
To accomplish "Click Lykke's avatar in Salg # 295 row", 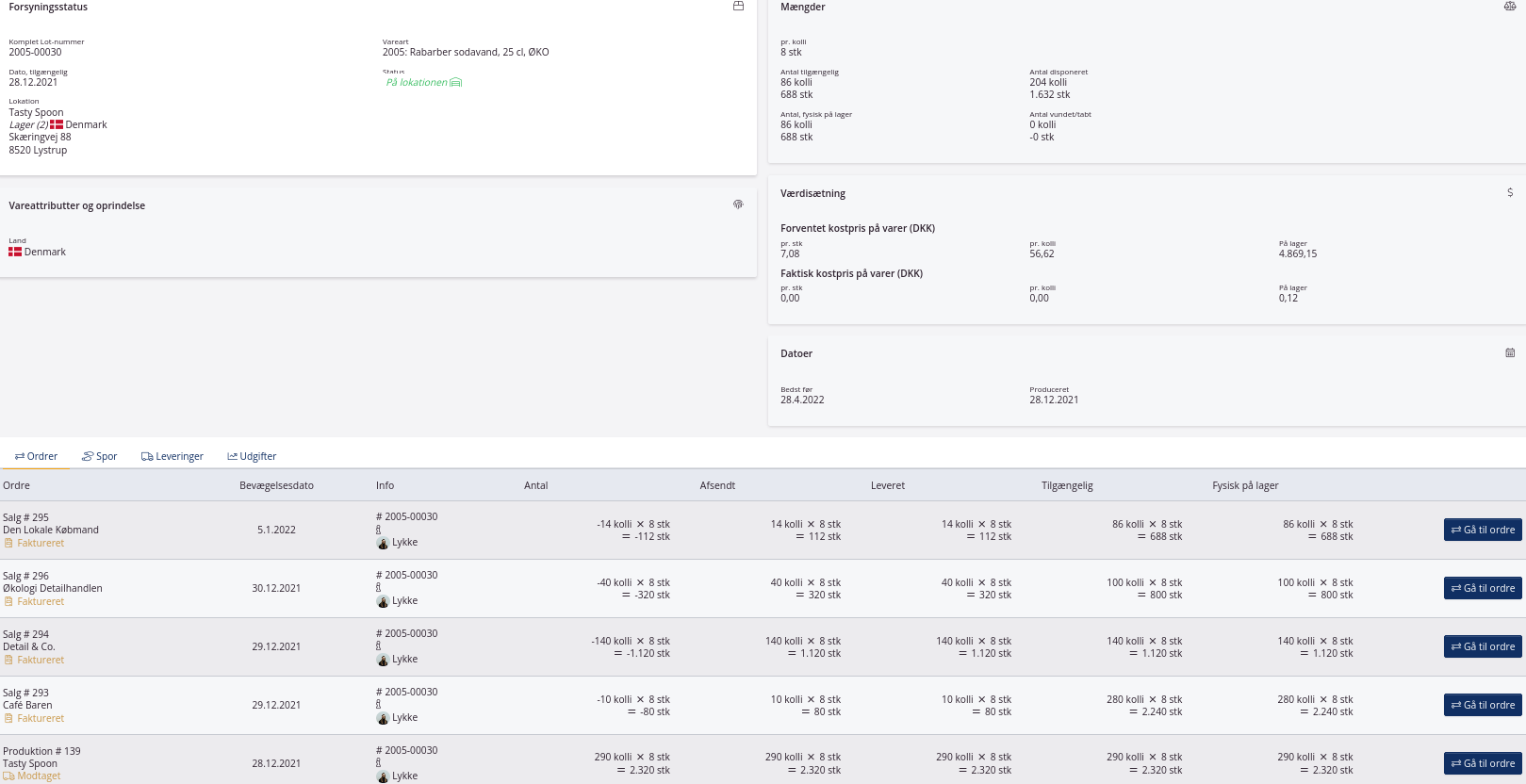I will click(383, 543).
